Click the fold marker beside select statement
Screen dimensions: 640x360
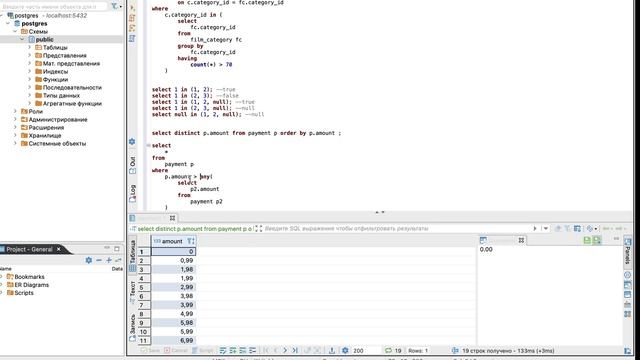pyautogui.click(x=148, y=145)
